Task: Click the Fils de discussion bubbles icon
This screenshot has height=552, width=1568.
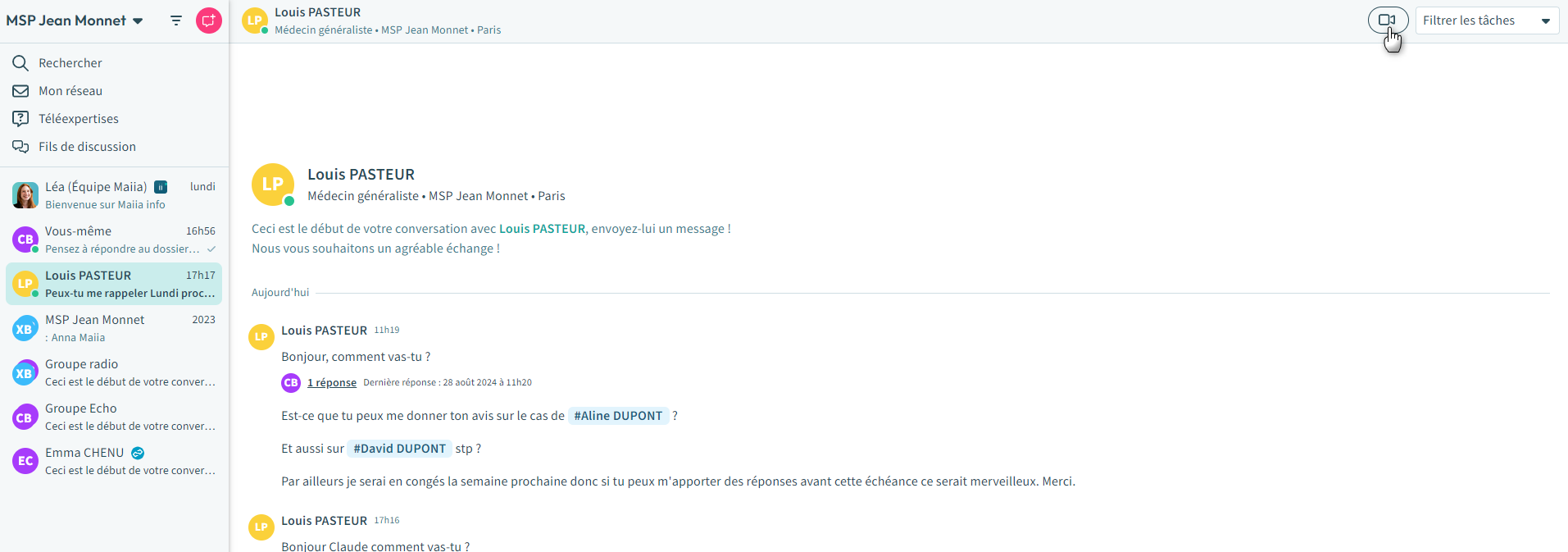Action: (20, 147)
